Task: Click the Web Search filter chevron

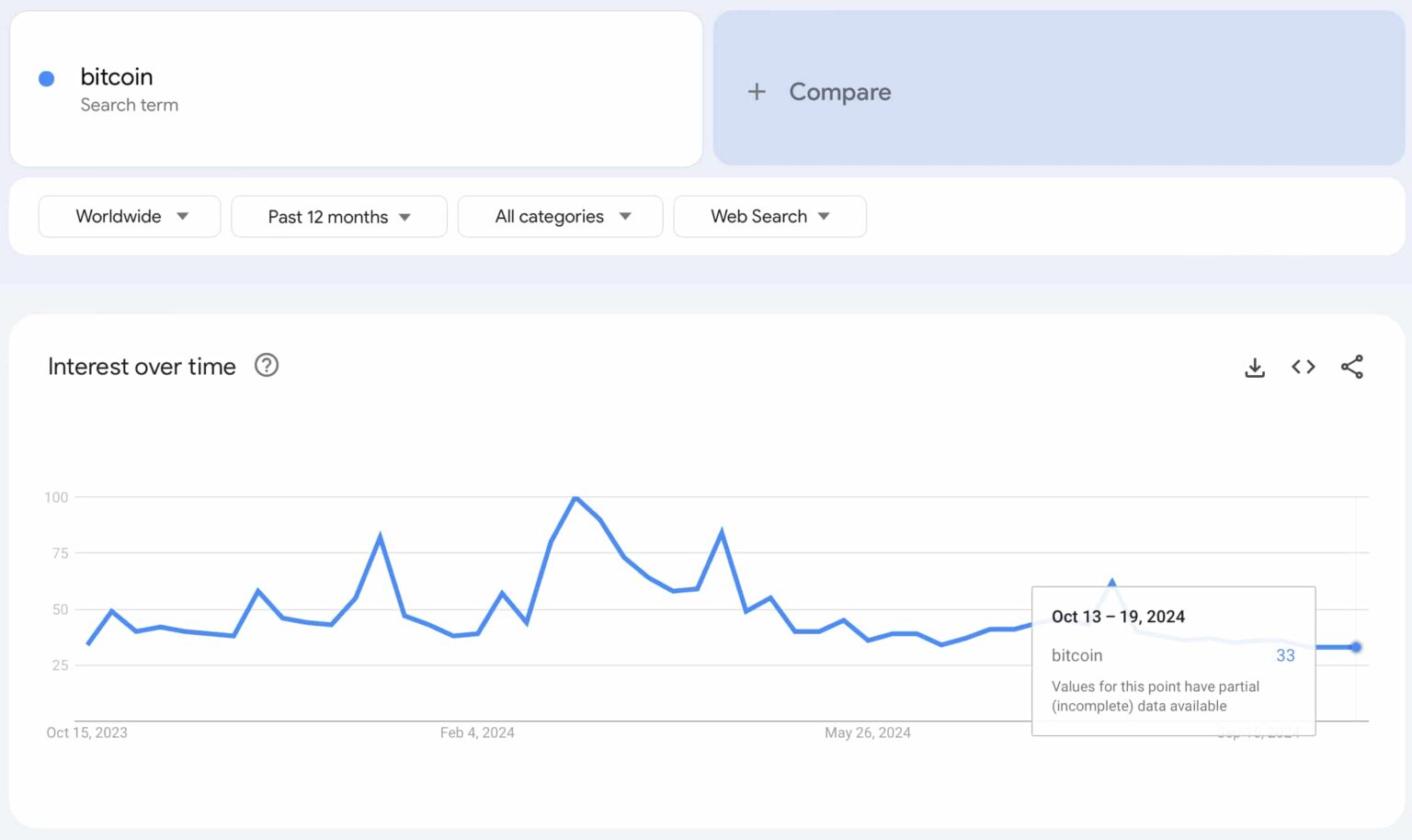Action: (825, 216)
